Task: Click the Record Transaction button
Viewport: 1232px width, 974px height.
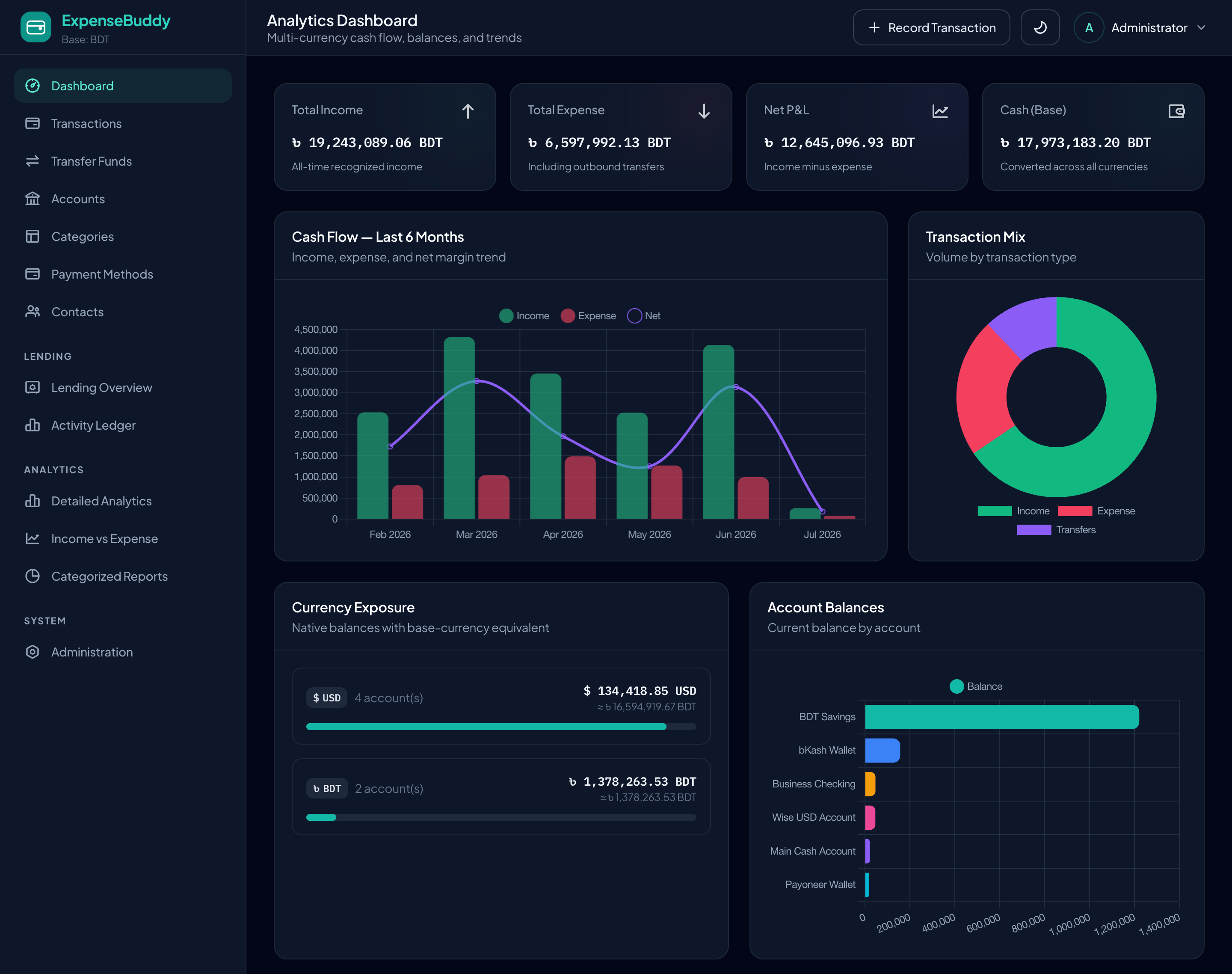Action: coord(931,27)
